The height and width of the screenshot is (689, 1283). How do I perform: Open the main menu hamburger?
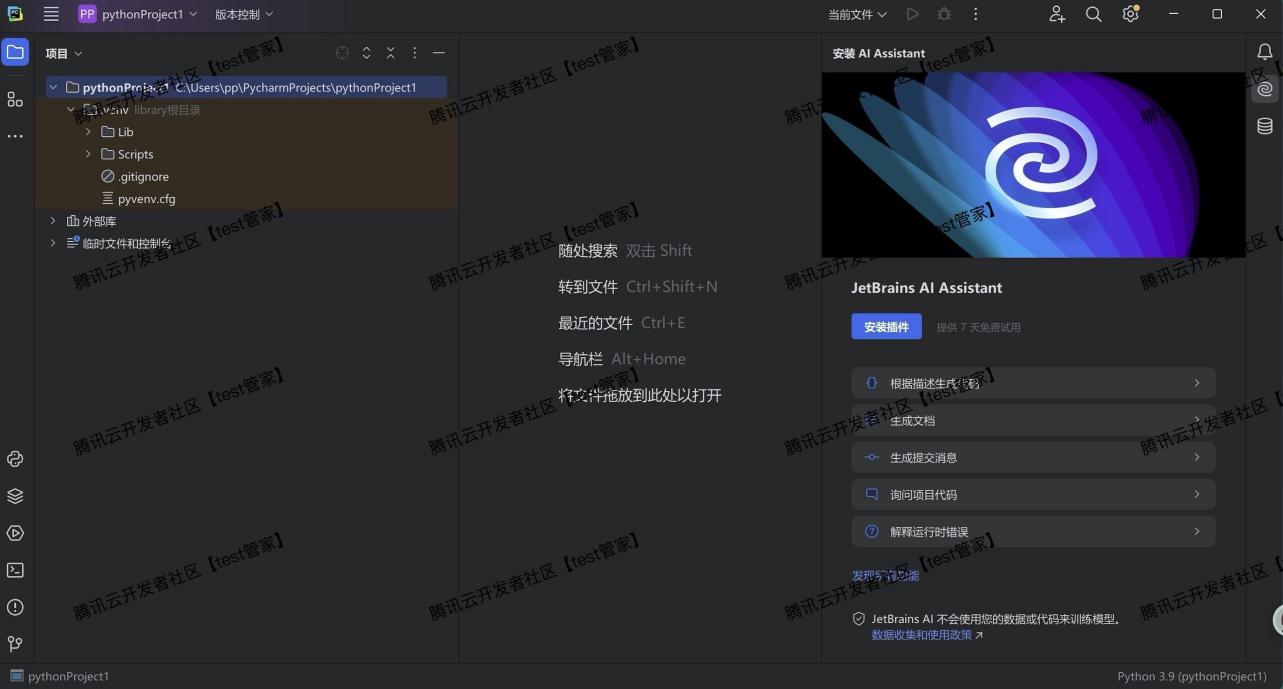50,14
